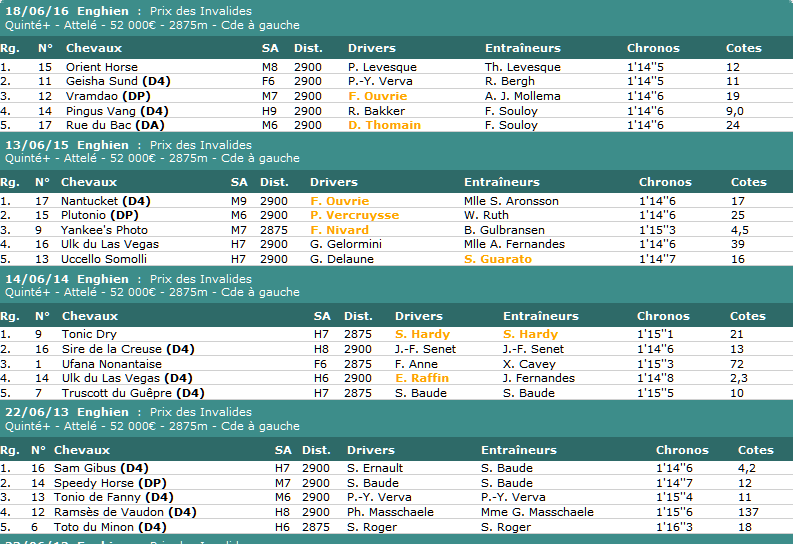Open F. Ouvrie link in Vramdao row
Viewport: 793px width, 544px height.
coord(377,96)
